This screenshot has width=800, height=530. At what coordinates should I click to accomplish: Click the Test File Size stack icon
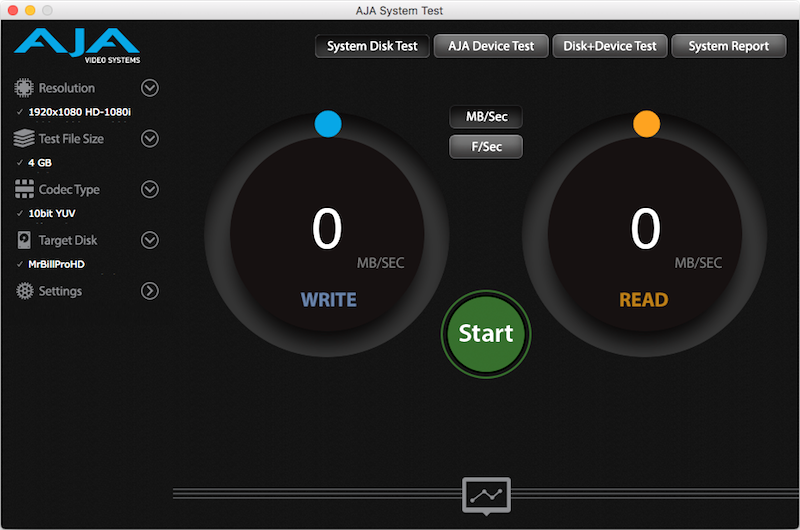tap(23, 139)
